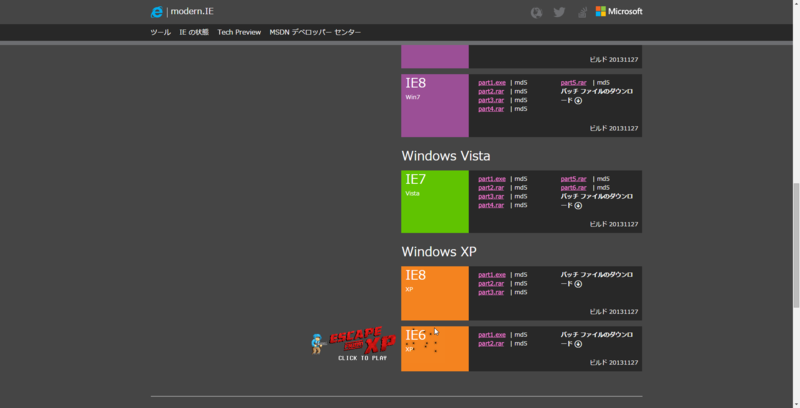Open md5 beside part2.rar in IE6 XP
This screenshot has width=800, height=408.
[x=521, y=344]
